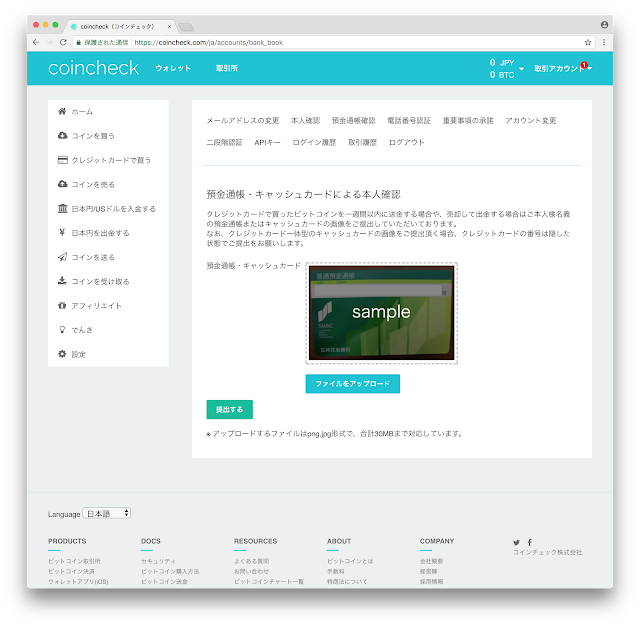
Task: Switch to 重要事項の承諾 tab
Action: [468, 120]
